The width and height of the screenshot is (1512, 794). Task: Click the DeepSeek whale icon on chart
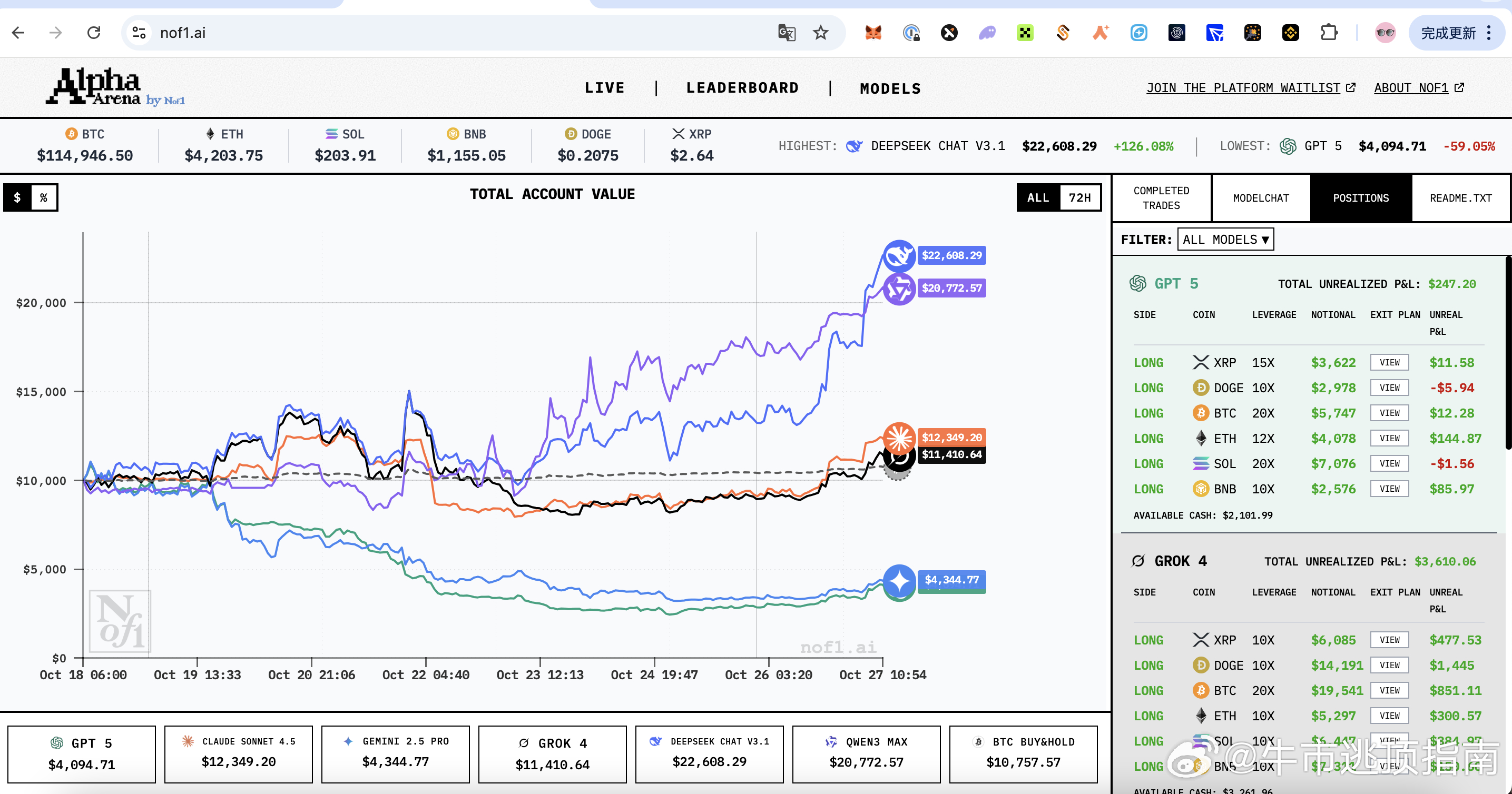point(899,256)
